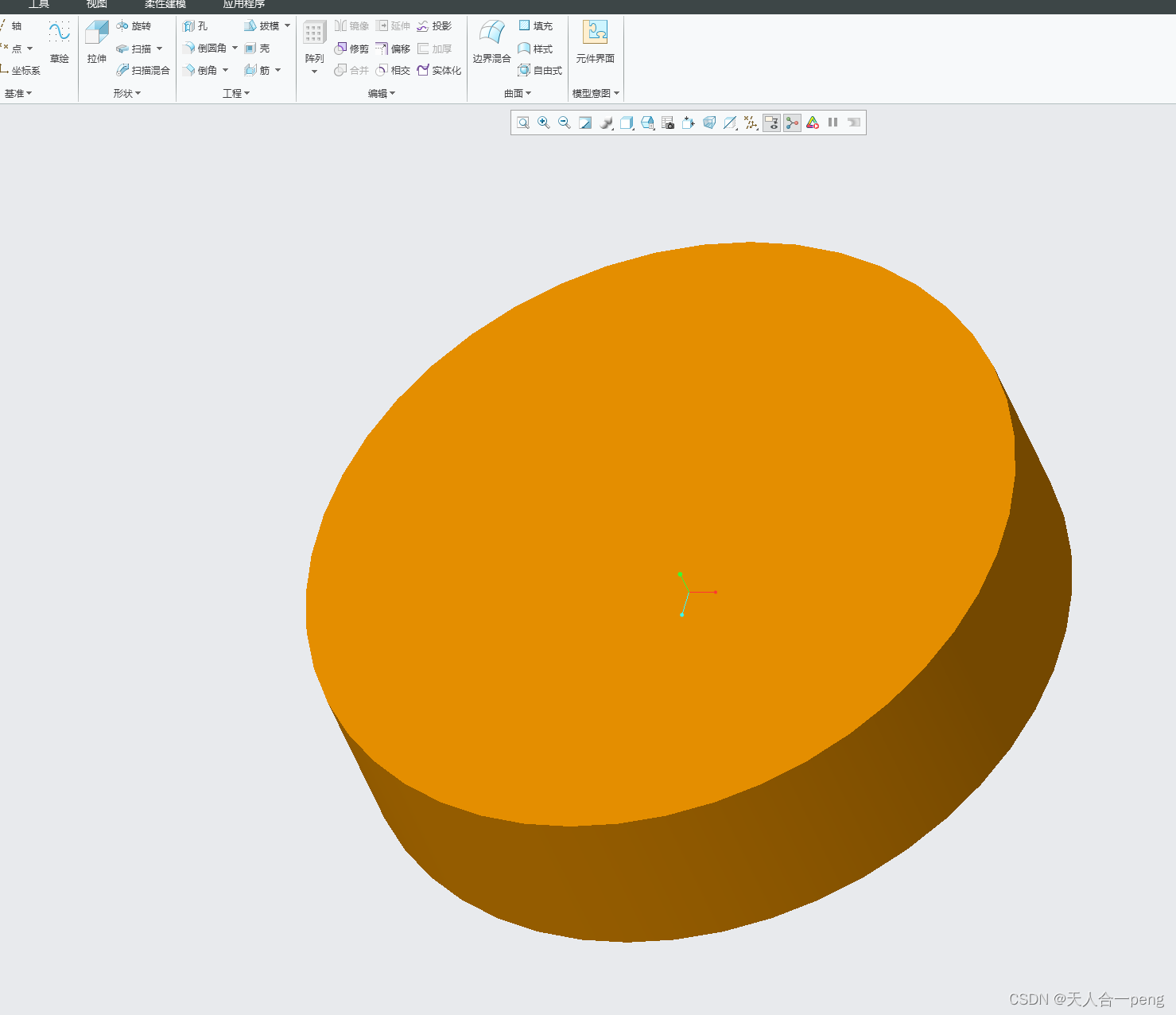This screenshot has height=1015, width=1176.
Task: Click the 轴 axis datum tool
Action: tap(11, 26)
